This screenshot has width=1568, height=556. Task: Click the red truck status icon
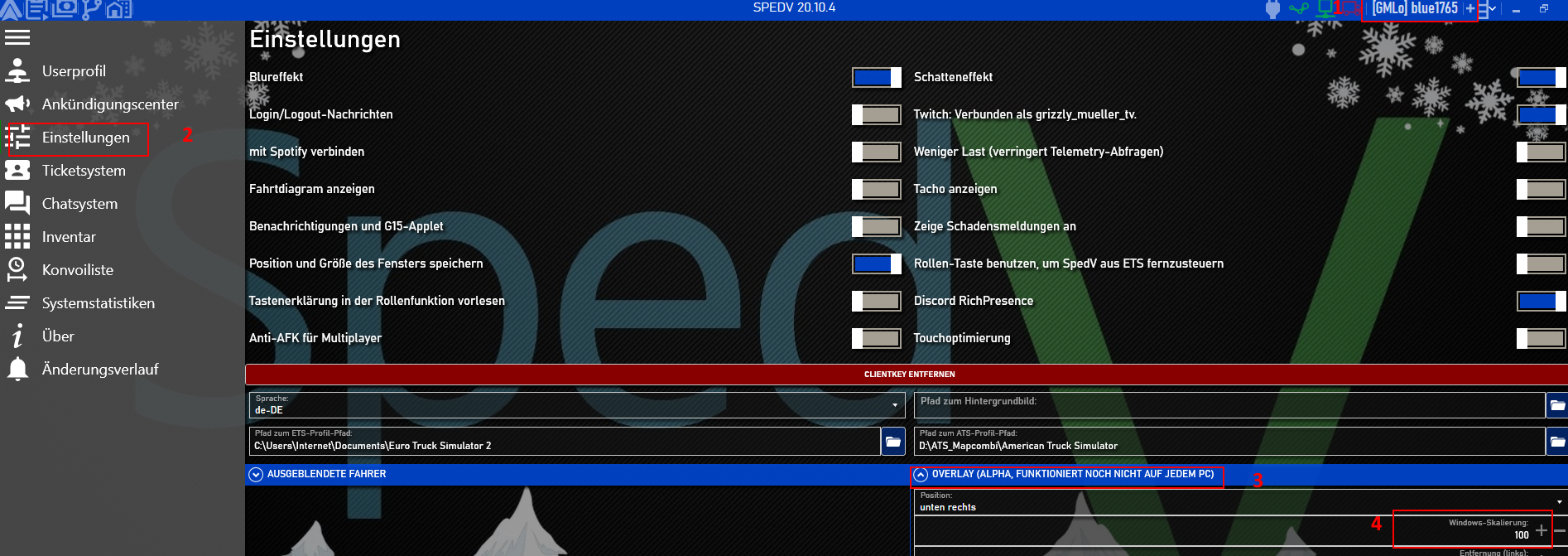coord(1351,9)
